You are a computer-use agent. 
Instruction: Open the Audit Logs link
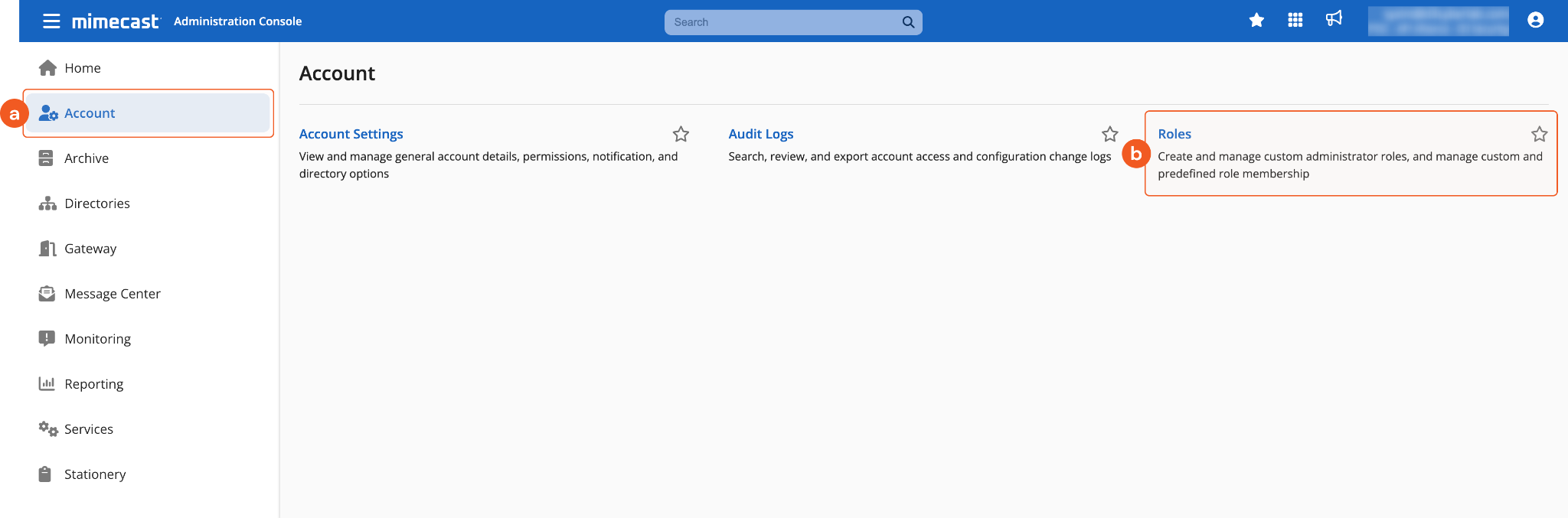760,134
